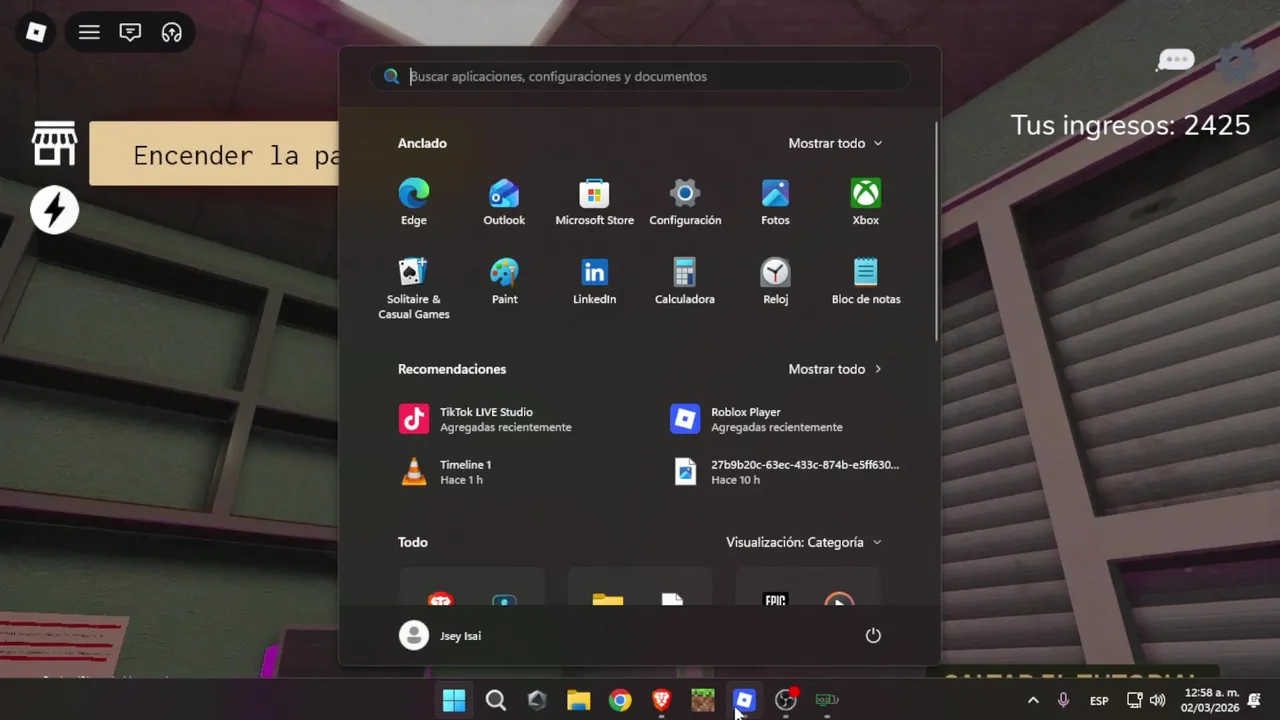Open taskbar Search

495,700
